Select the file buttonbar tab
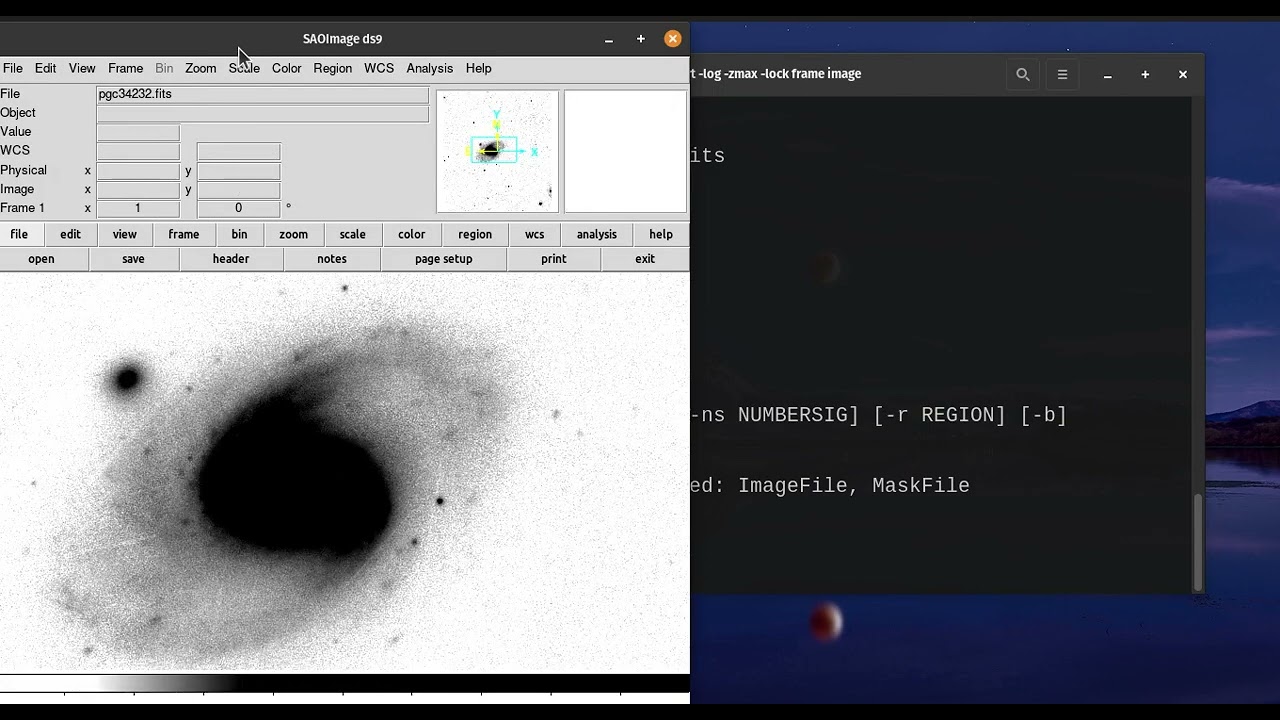This screenshot has width=1280, height=720. [19, 234]
